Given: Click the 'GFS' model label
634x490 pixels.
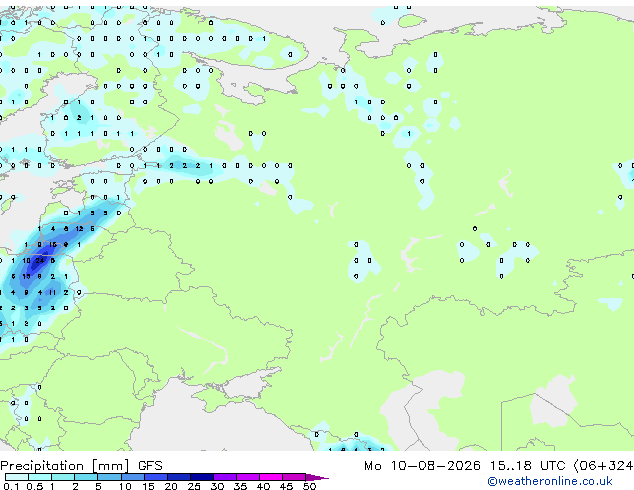Looking at the screenshot, I should pyautogui.click(x=150, y=466).
